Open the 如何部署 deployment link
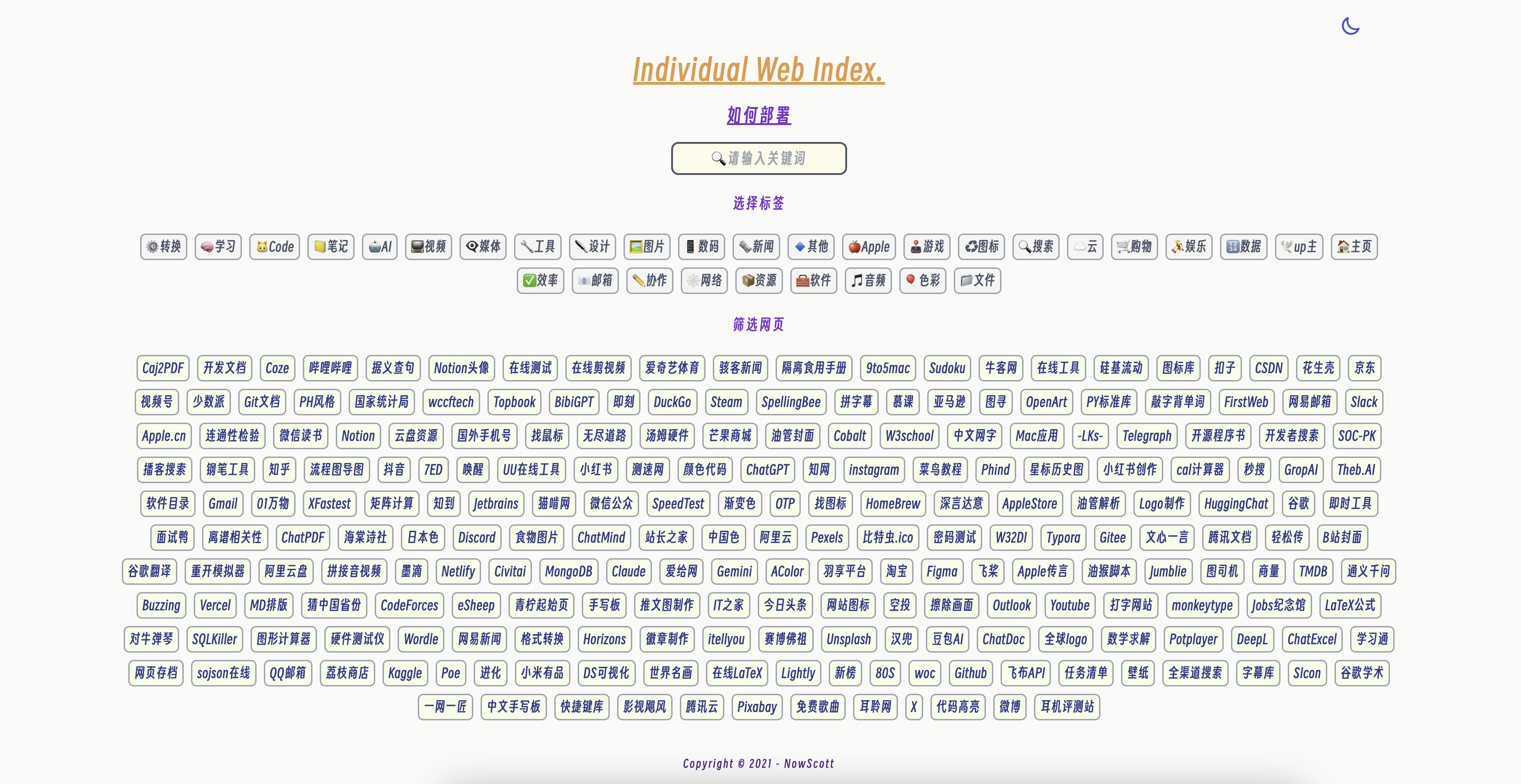 point(759,115)
